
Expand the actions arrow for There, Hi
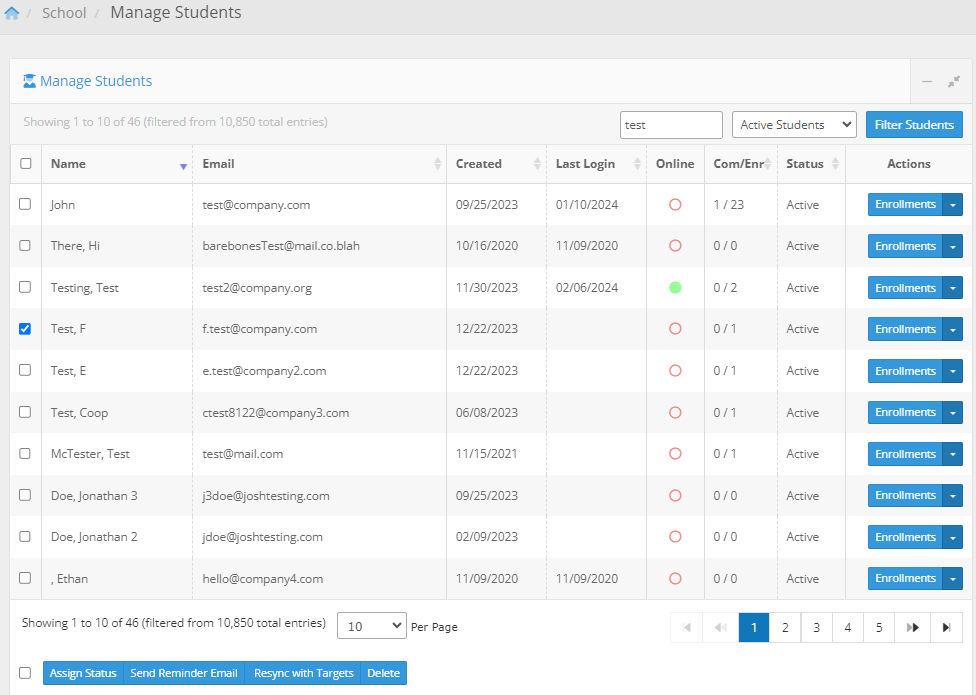click(952, 246)
